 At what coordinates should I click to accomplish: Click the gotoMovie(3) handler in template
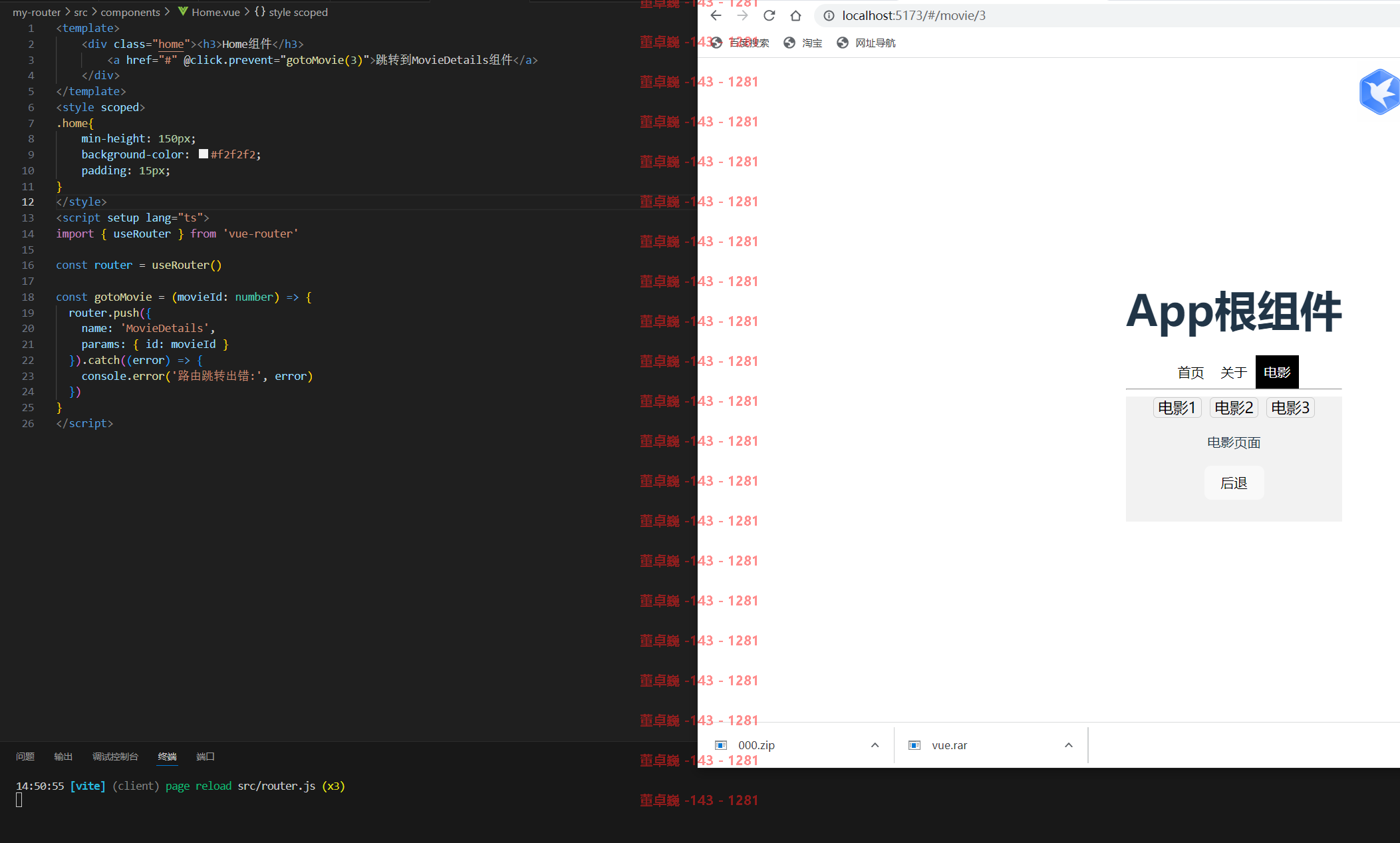(325, 60)
